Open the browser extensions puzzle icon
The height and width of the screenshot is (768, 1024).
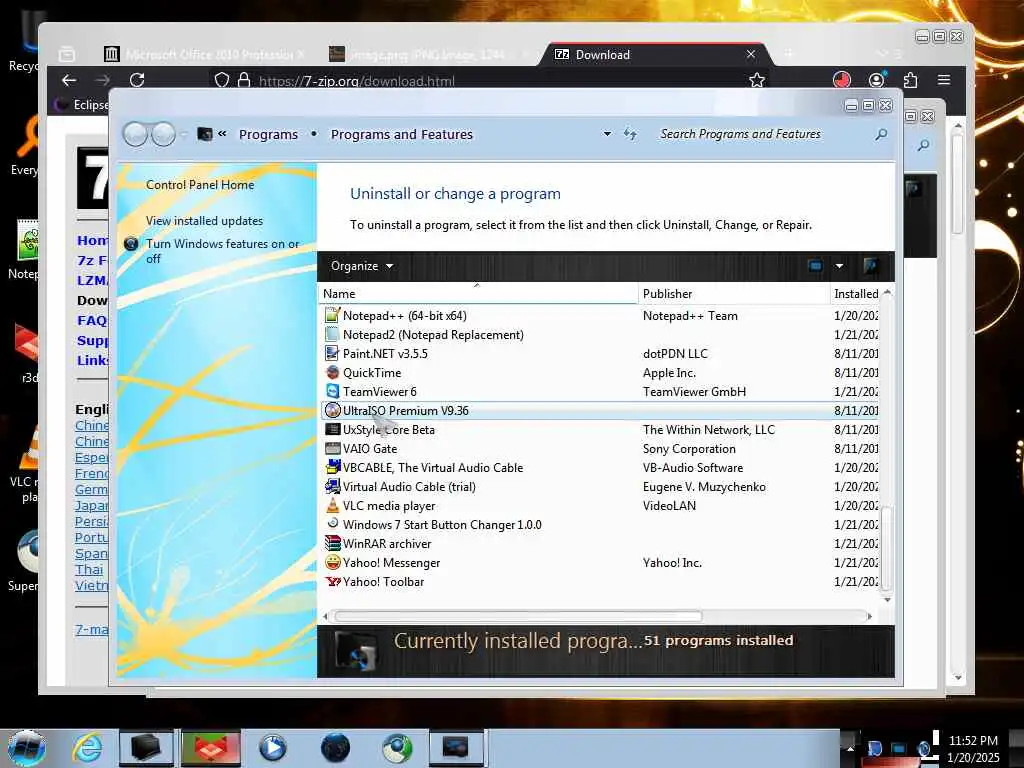(910, 80)
